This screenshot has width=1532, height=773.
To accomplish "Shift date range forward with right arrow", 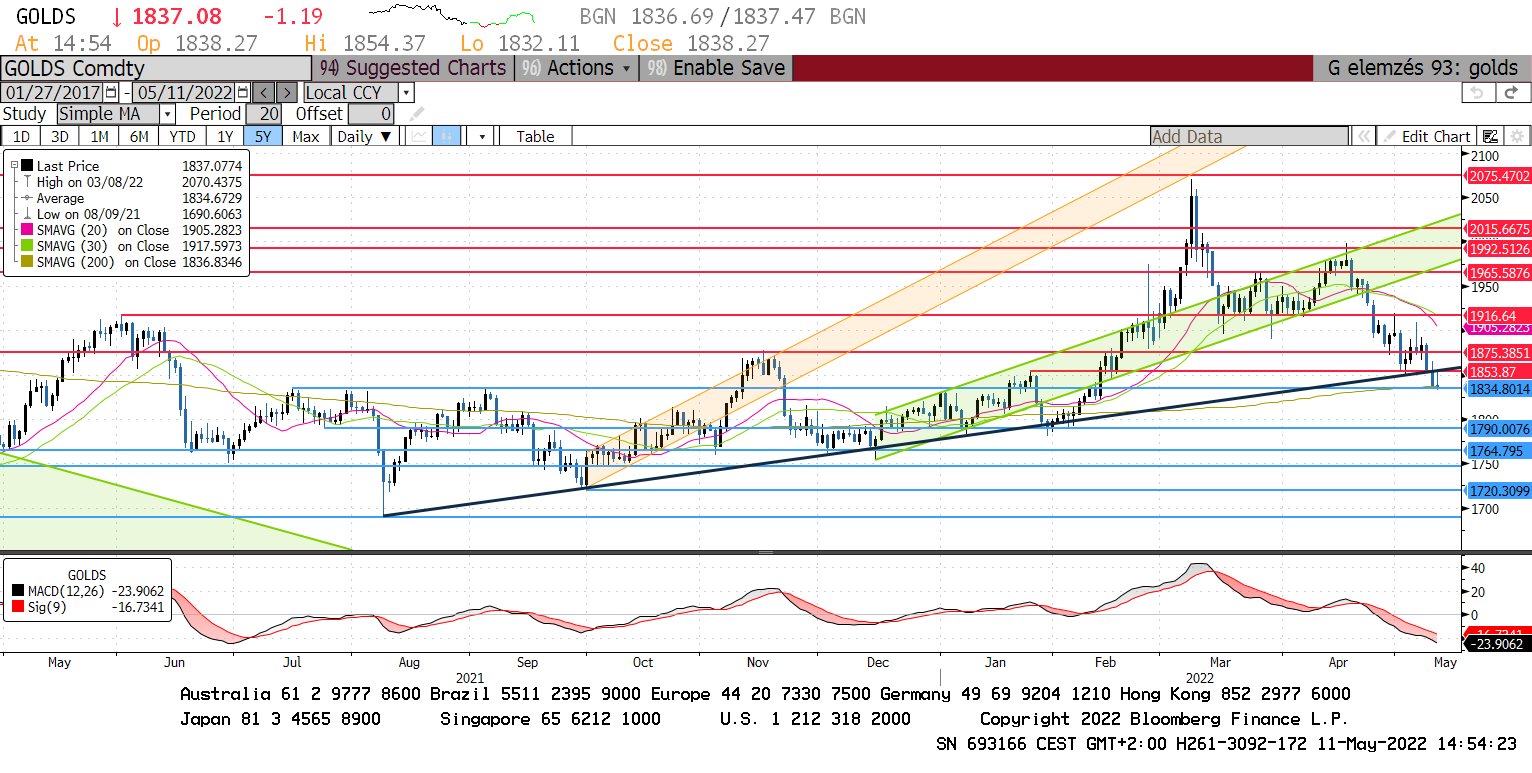I will coord(287,92).
